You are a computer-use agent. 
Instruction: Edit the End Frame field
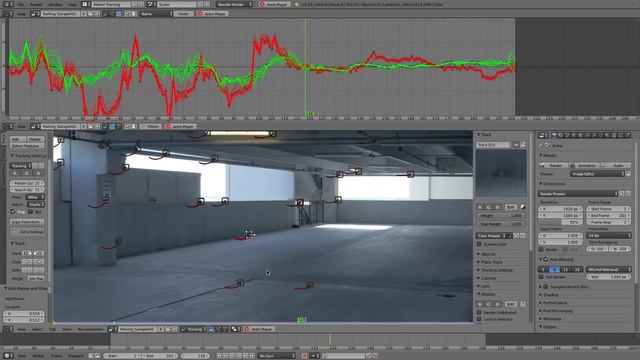[609, 216]
